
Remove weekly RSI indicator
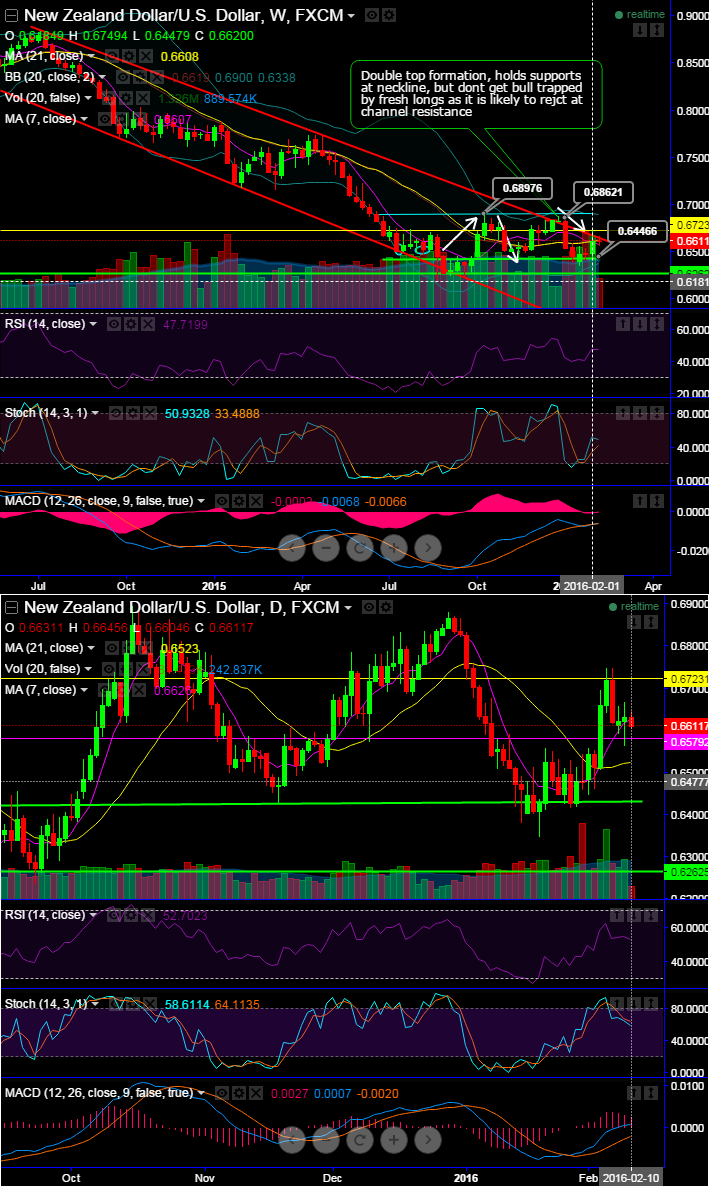click(148, 324)
